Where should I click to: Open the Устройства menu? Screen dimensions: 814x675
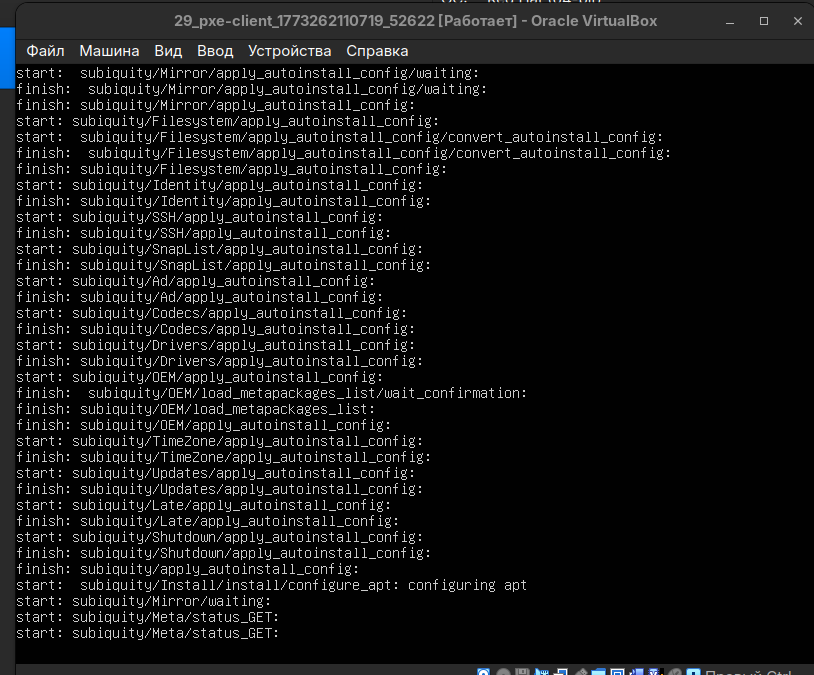(289, 50)
